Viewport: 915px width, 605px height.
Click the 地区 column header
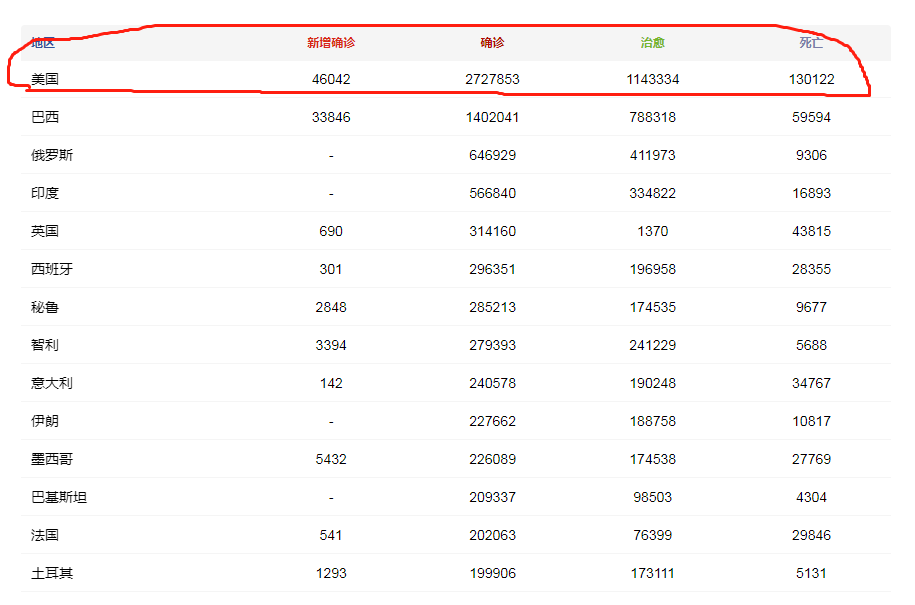coord(43,43)
